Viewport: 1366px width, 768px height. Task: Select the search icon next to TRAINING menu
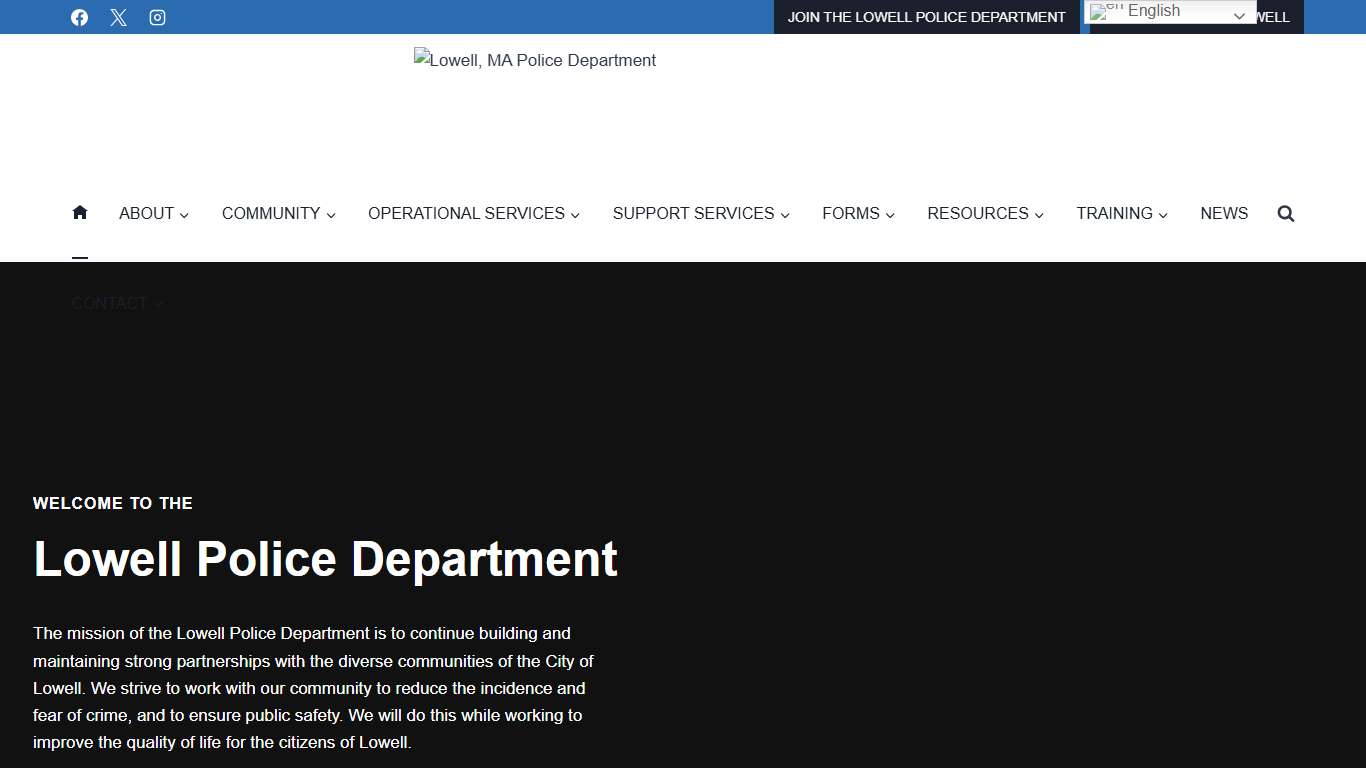[x=1286, y=213]
